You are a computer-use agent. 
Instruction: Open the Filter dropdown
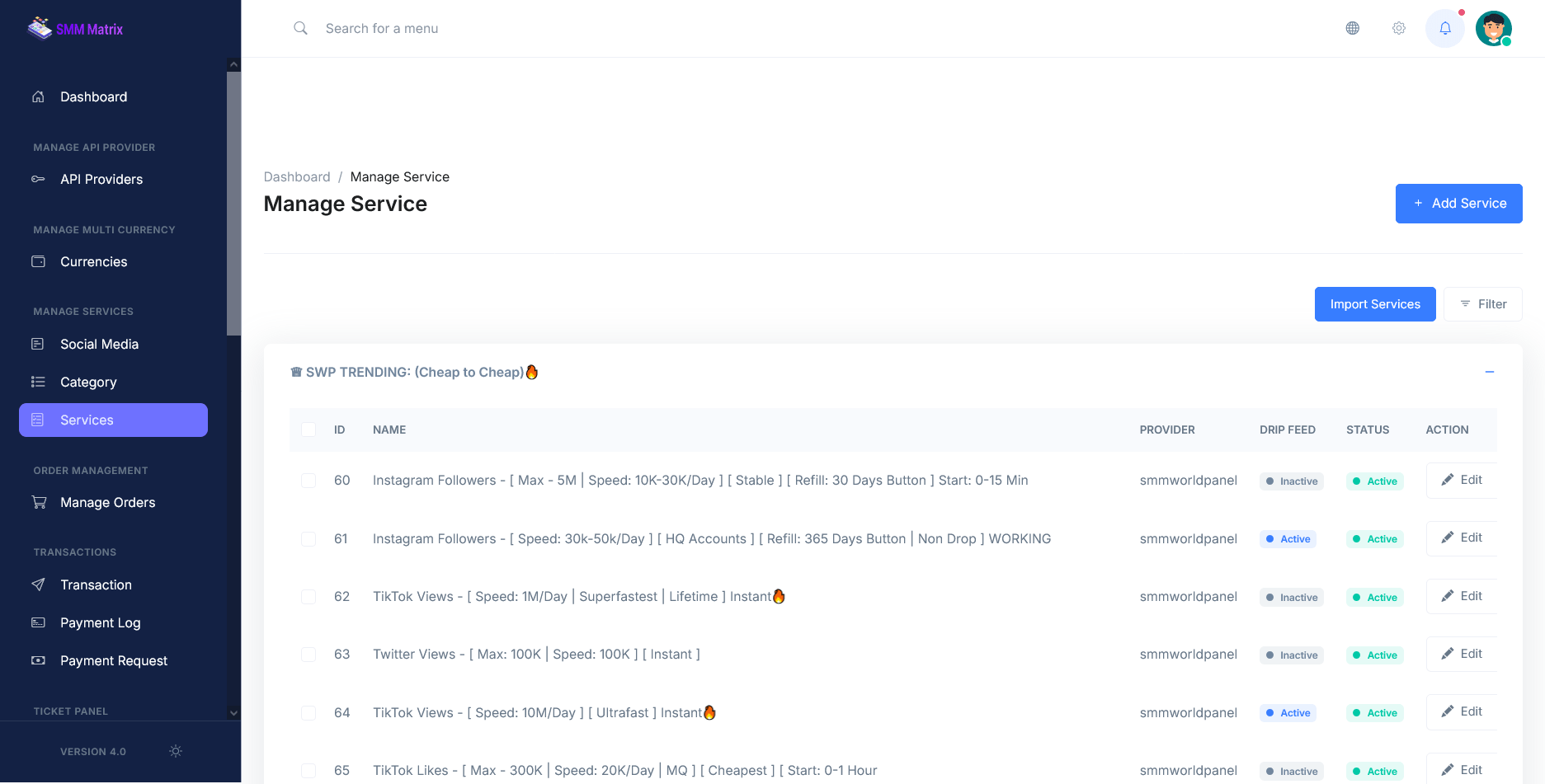pyautogui.click(x=1482, y=304)
